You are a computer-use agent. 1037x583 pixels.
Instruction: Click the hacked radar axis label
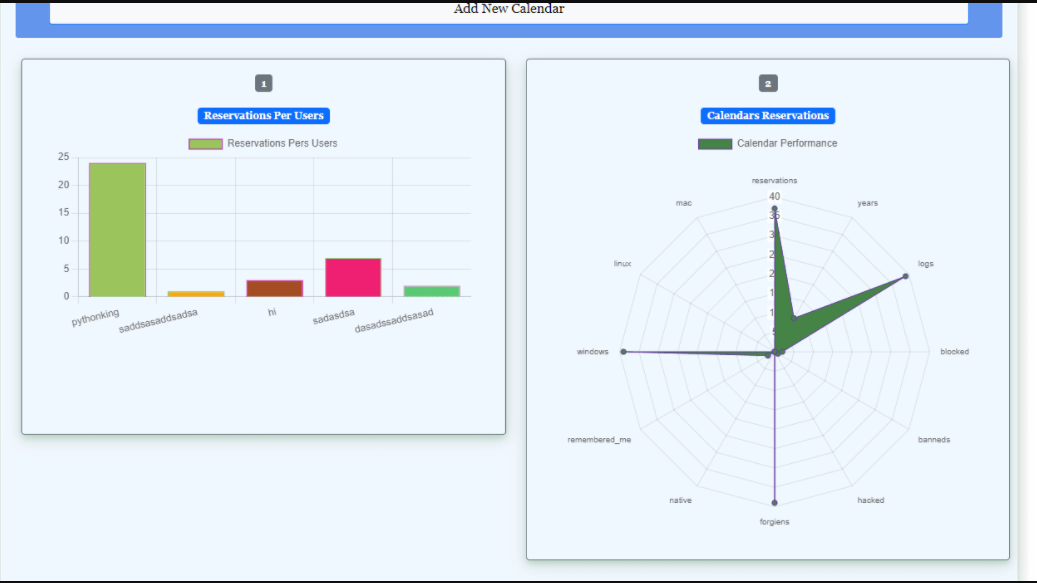click(x=870, y=500)
